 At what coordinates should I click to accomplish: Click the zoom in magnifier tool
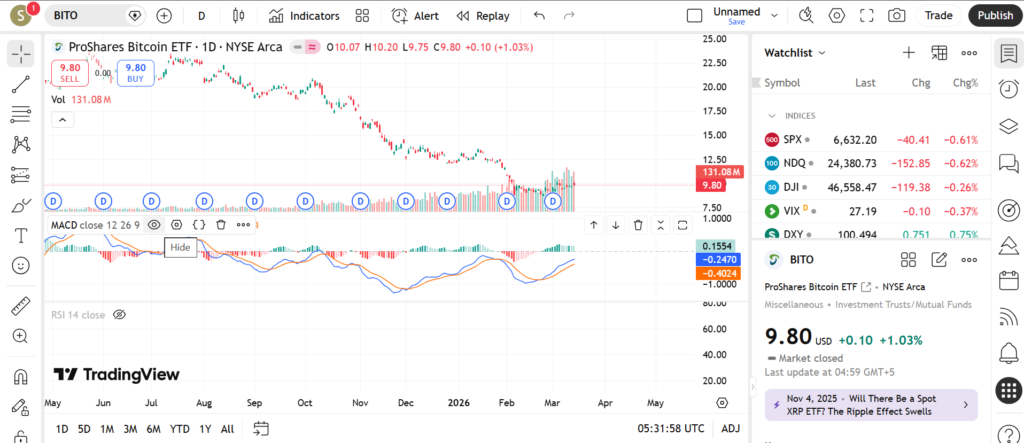tap(20, 336)
